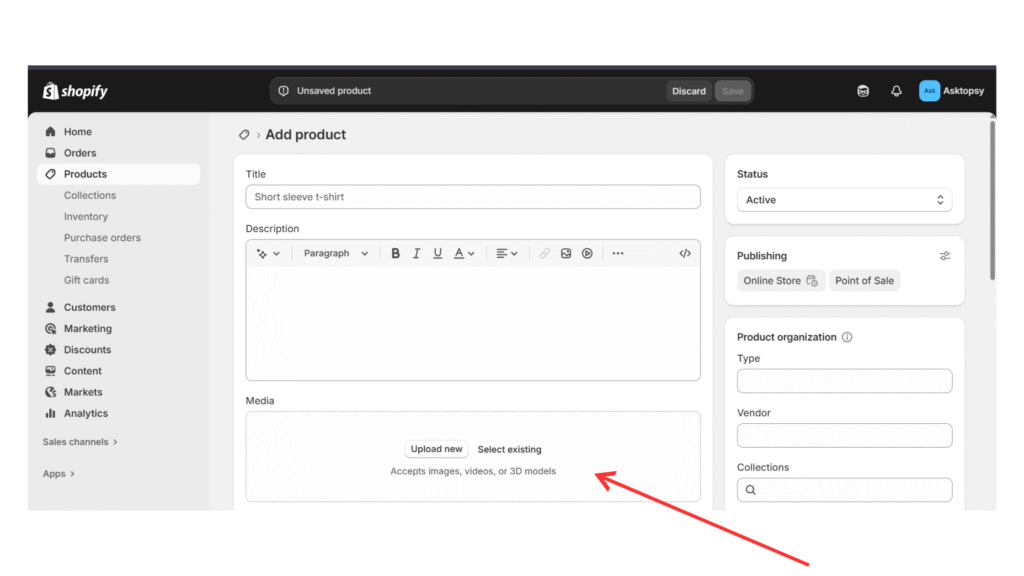This screenshot has width=1024, height=576.
Task: Click the Discard button
Action: tap(688, 91)
